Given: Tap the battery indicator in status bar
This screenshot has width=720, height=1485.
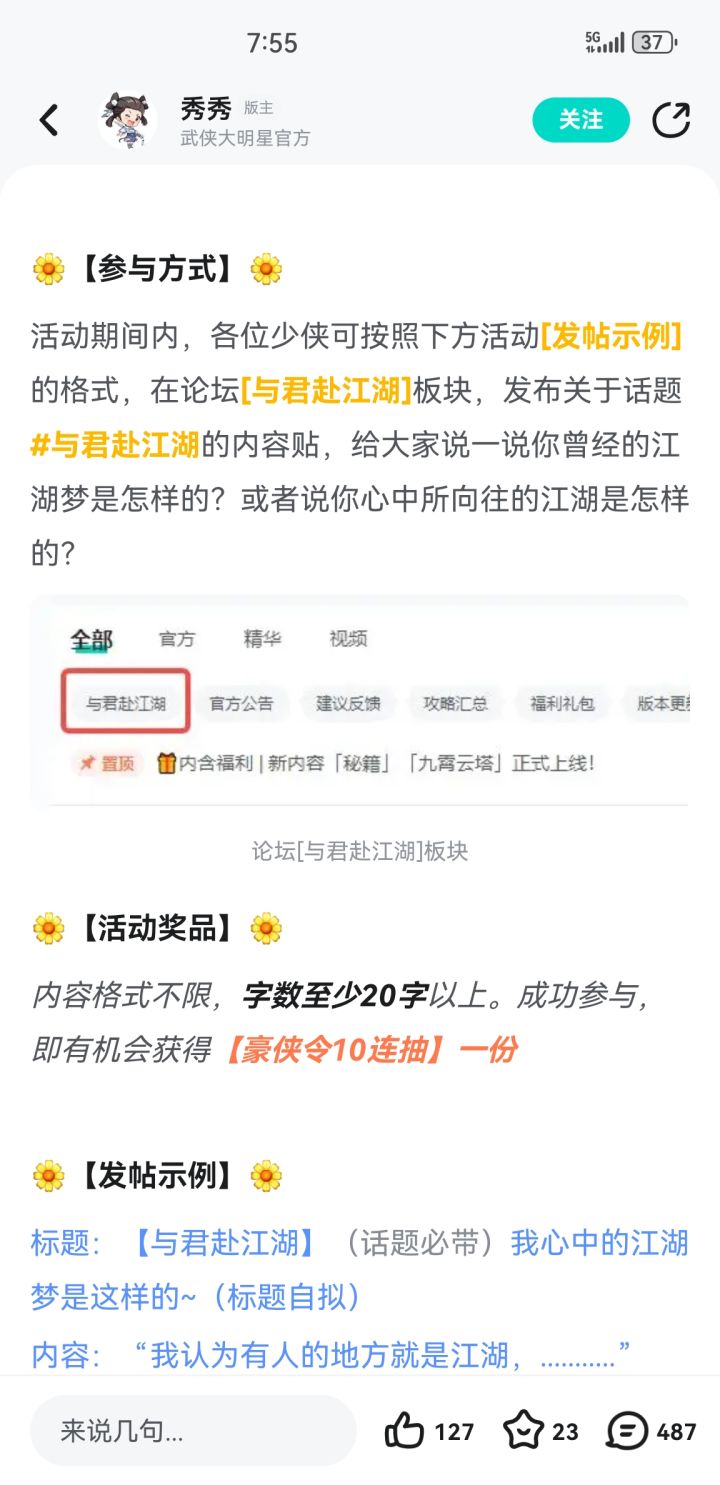Looking at the screenshot, I should pos(655,42).
